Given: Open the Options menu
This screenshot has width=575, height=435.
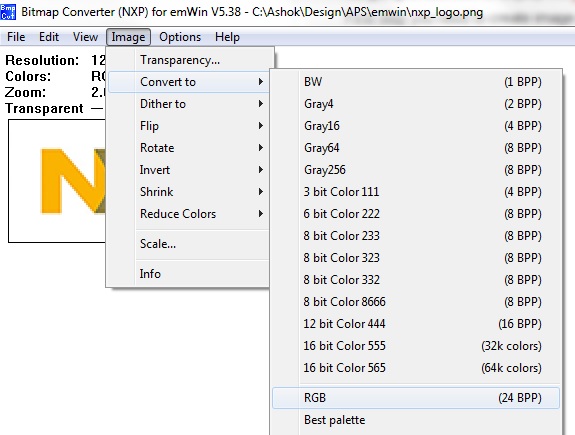Looking at the screenshot, I should [180, 37].
